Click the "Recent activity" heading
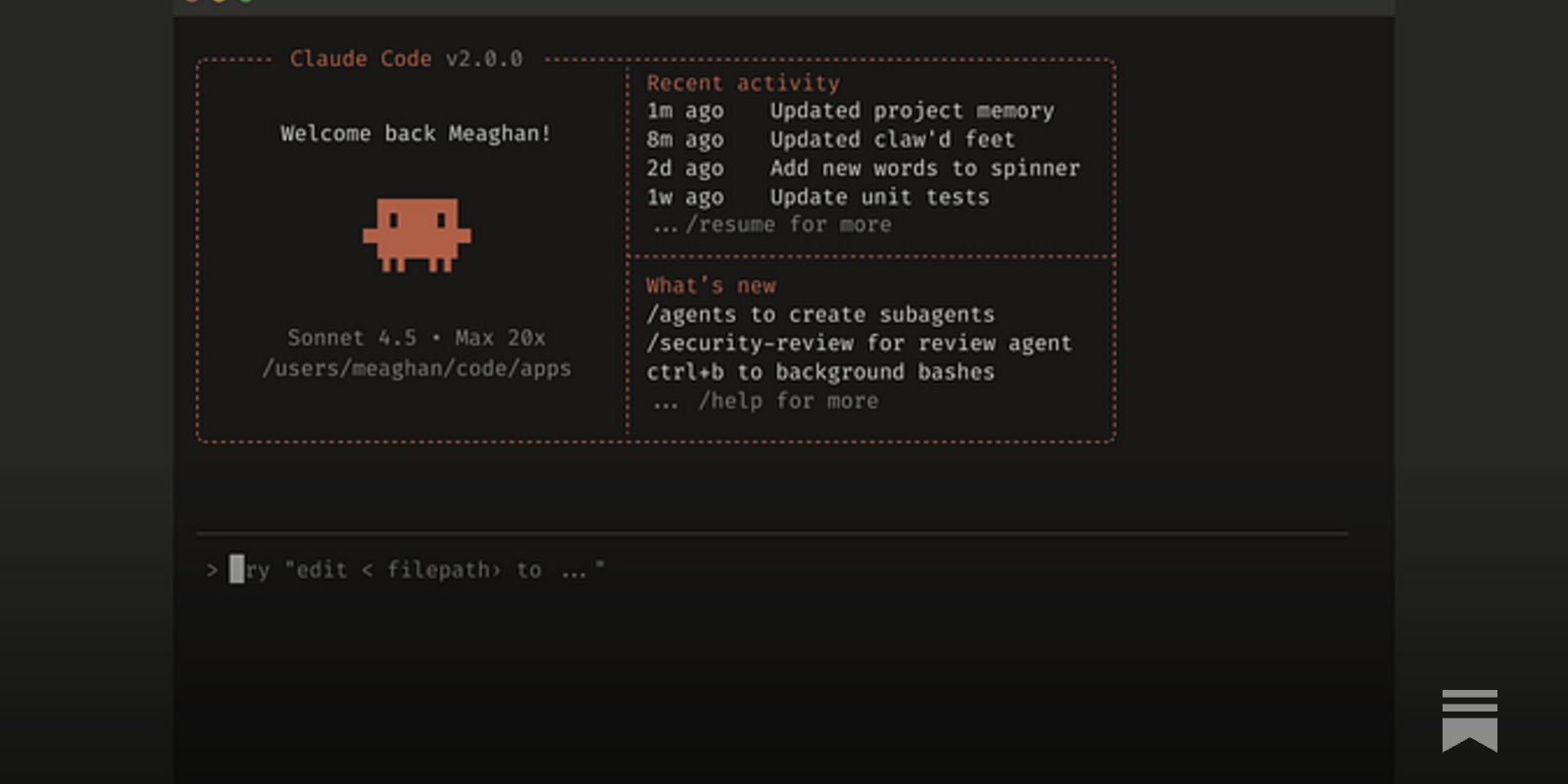This screenshot has height=784, width=1568. (x=743, y=83)
